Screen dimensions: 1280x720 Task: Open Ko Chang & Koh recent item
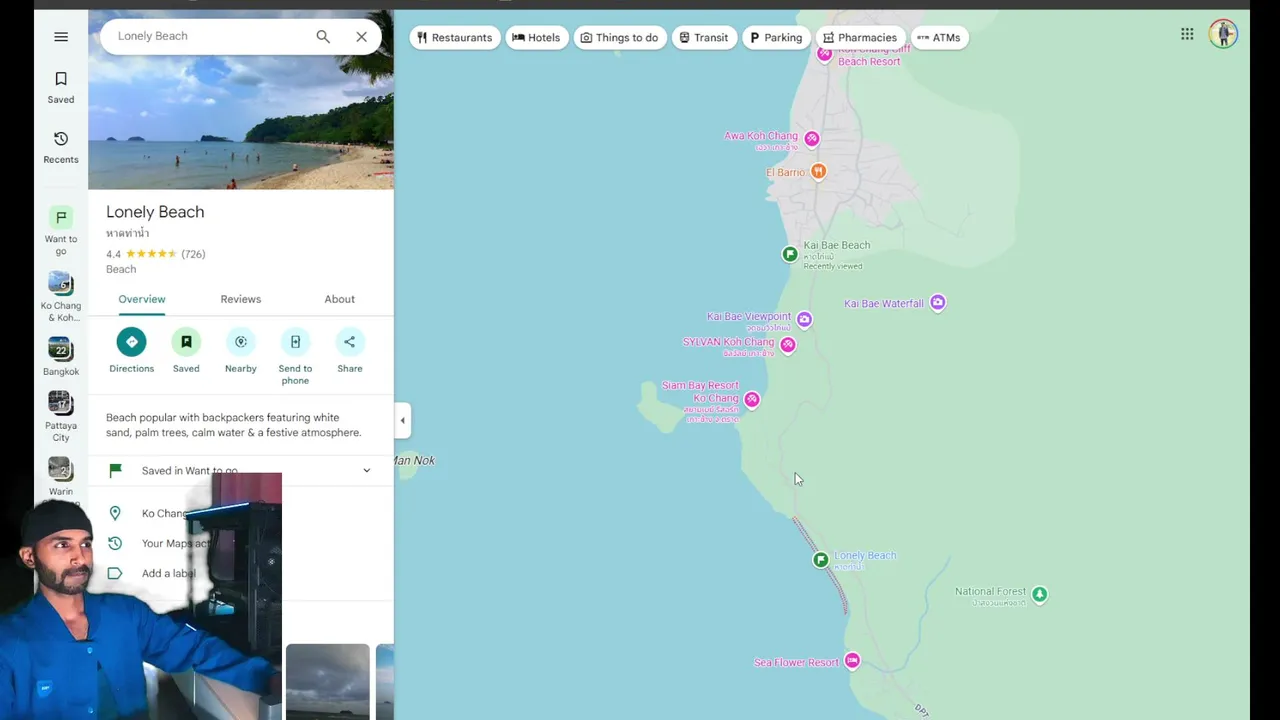(x=61, y=297)
